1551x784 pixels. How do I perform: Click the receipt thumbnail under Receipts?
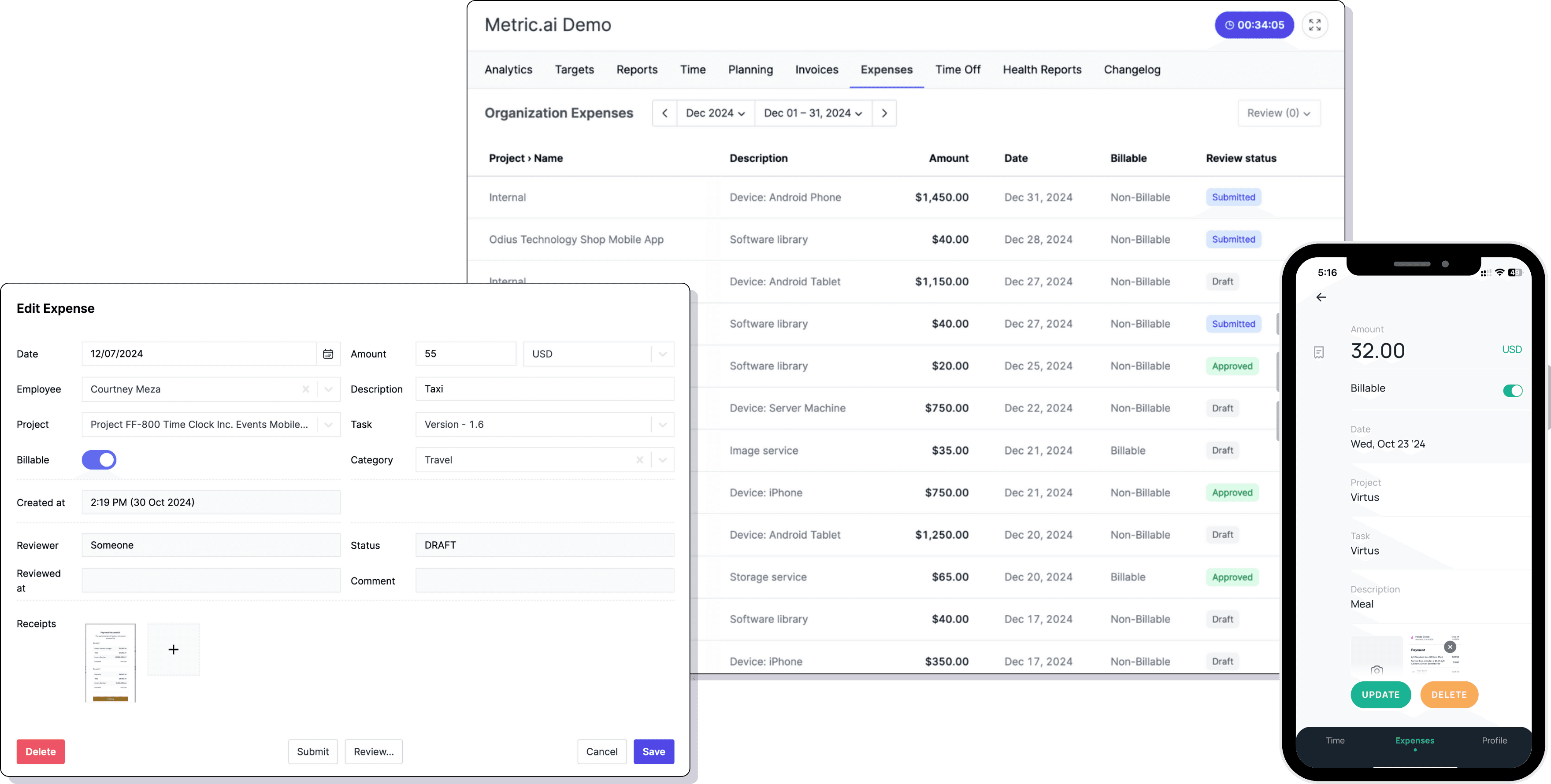coord(111,662)
